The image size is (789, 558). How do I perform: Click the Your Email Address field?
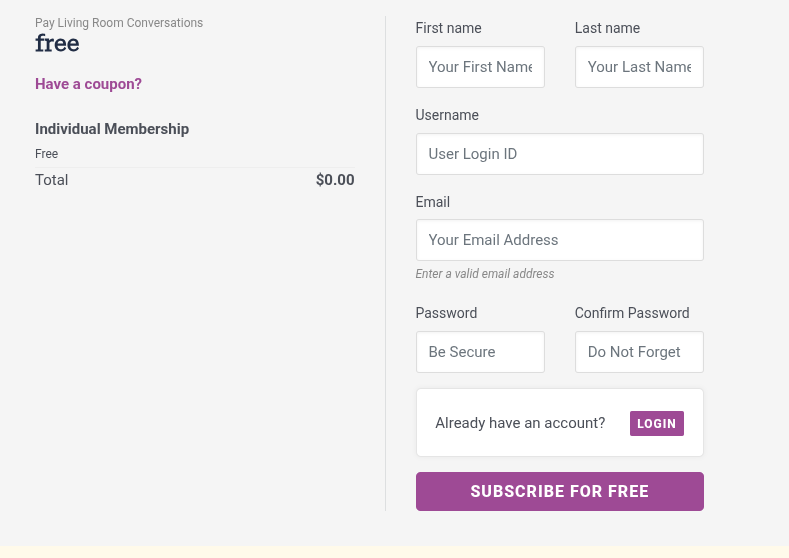point(560,240)
